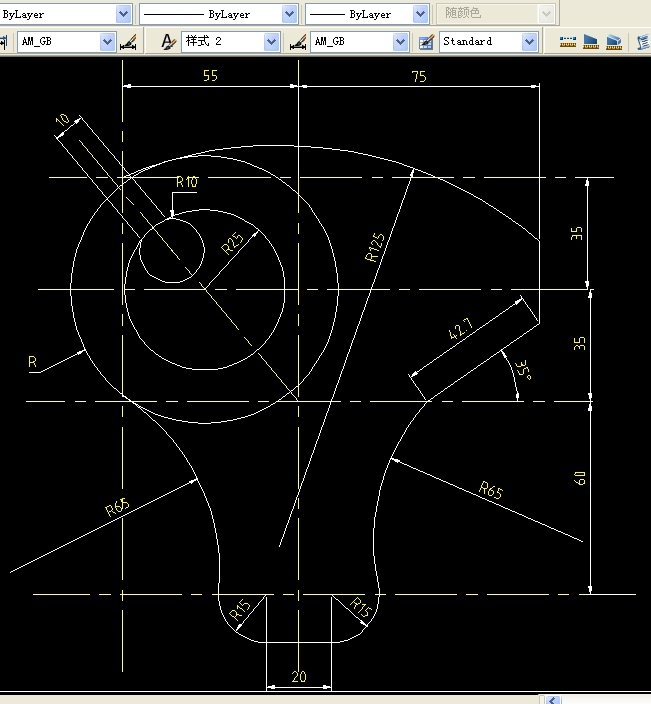
Task: Select the 42.7 aligned dimension text
Action: point(461,328)
